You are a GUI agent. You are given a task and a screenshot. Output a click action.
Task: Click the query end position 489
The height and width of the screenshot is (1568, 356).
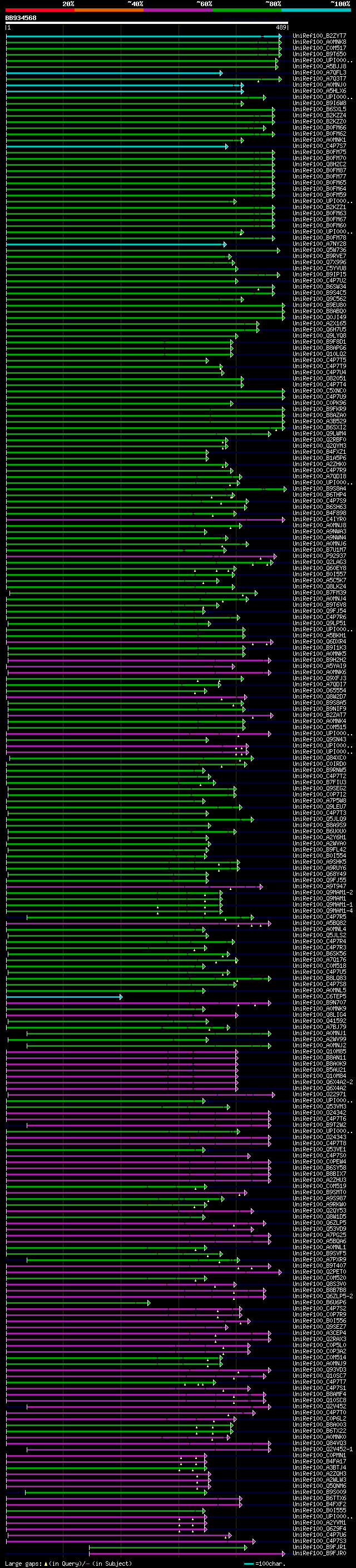point(281,27)
